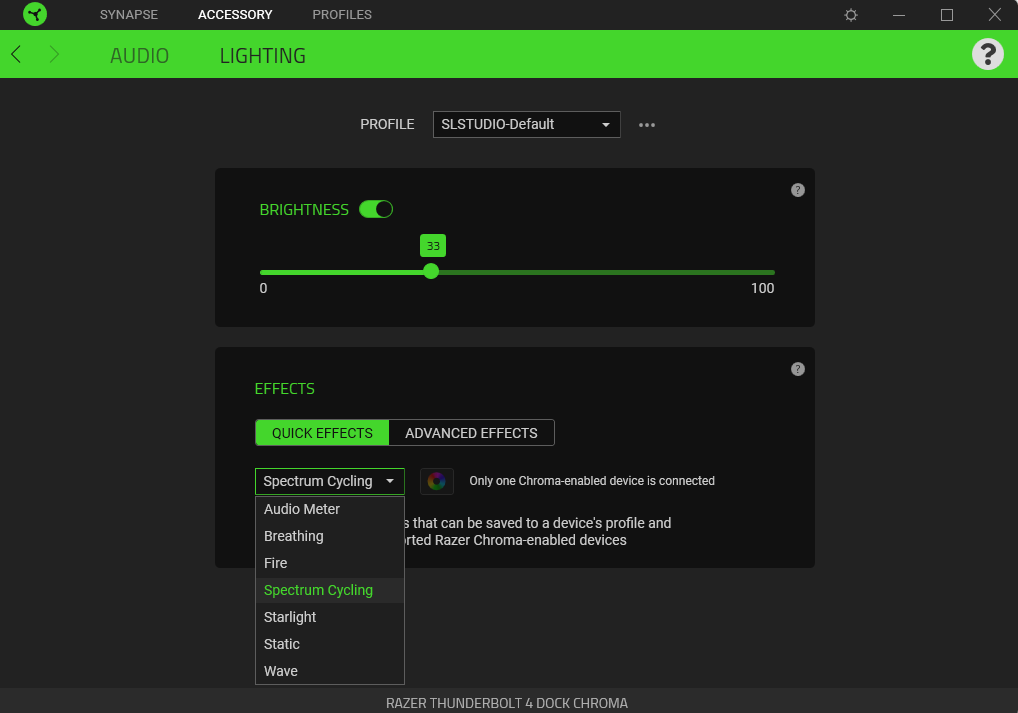
Task: Select the Lighting section
Action: coord(262,56)
